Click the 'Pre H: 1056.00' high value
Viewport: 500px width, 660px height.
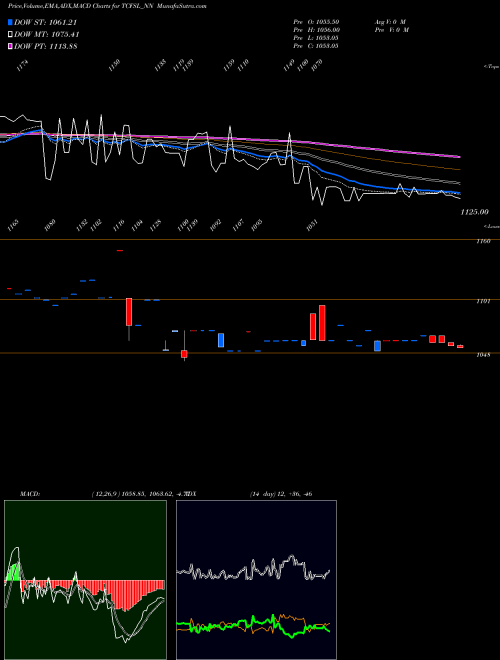point(316,30)
